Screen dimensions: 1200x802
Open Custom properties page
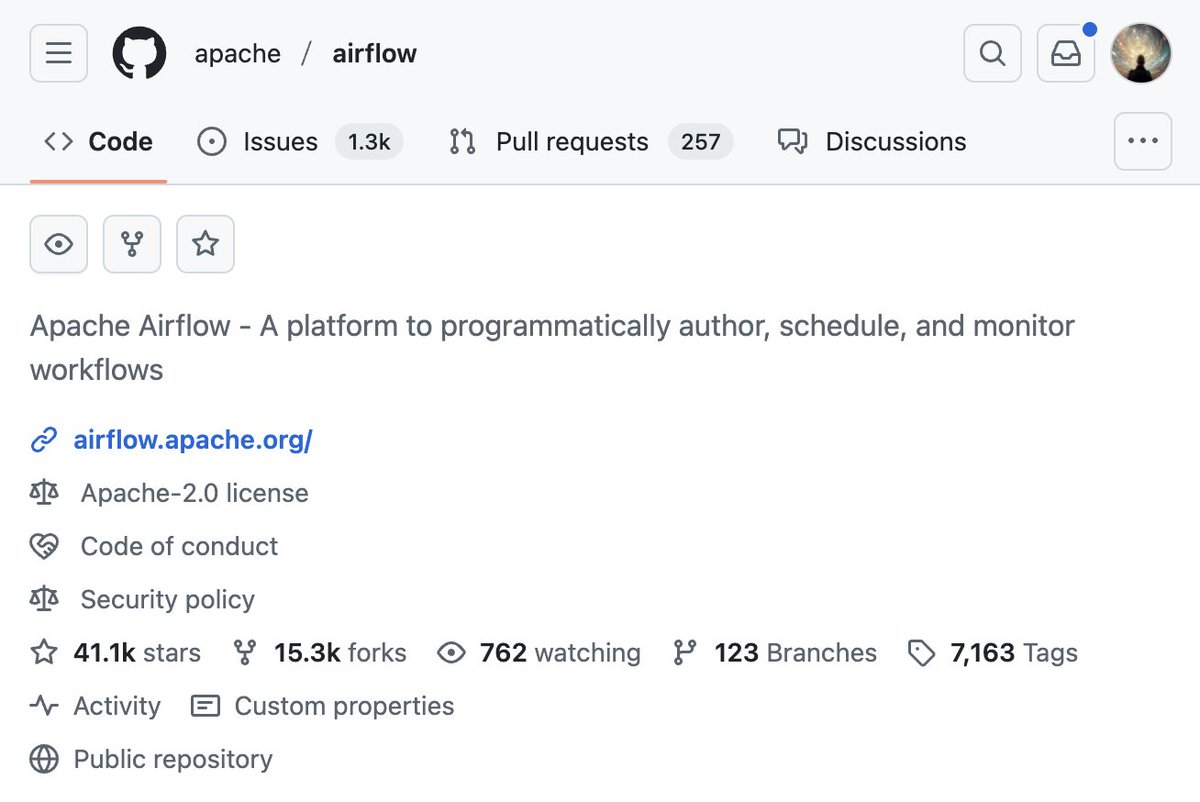tap(344, 706)
